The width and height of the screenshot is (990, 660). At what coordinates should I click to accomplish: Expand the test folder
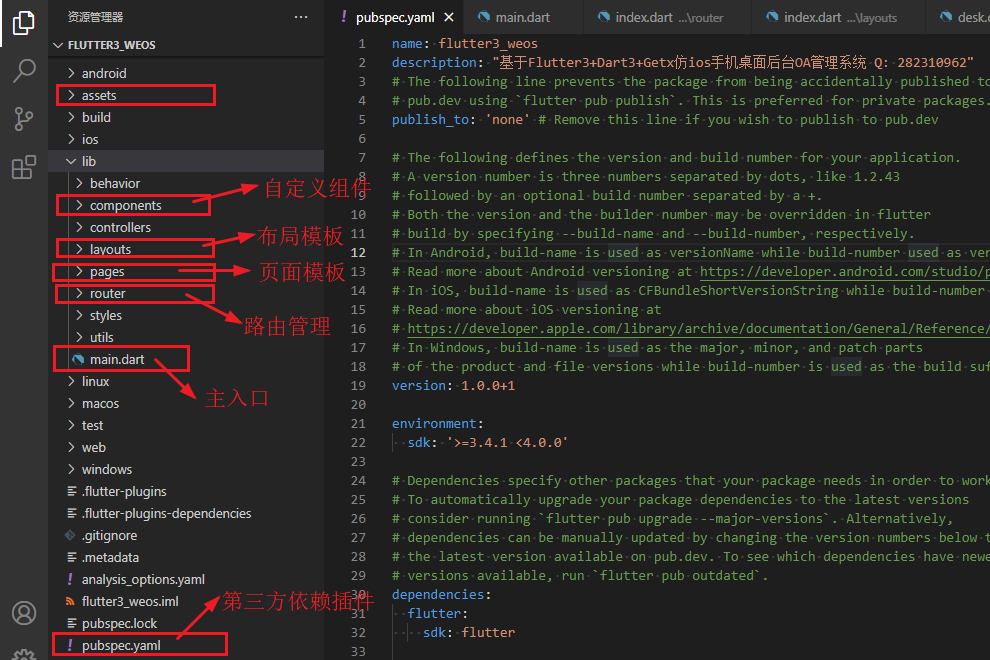(x=187, y=426)
